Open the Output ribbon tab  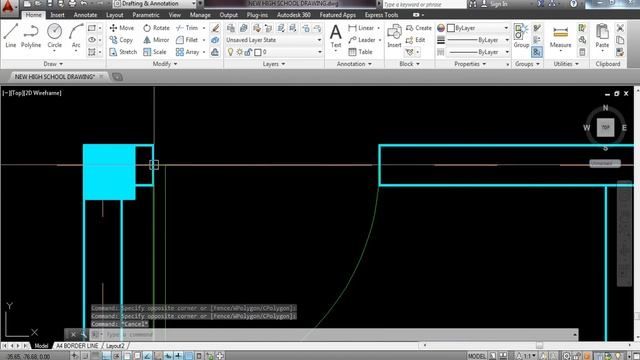tap(229, 15)
